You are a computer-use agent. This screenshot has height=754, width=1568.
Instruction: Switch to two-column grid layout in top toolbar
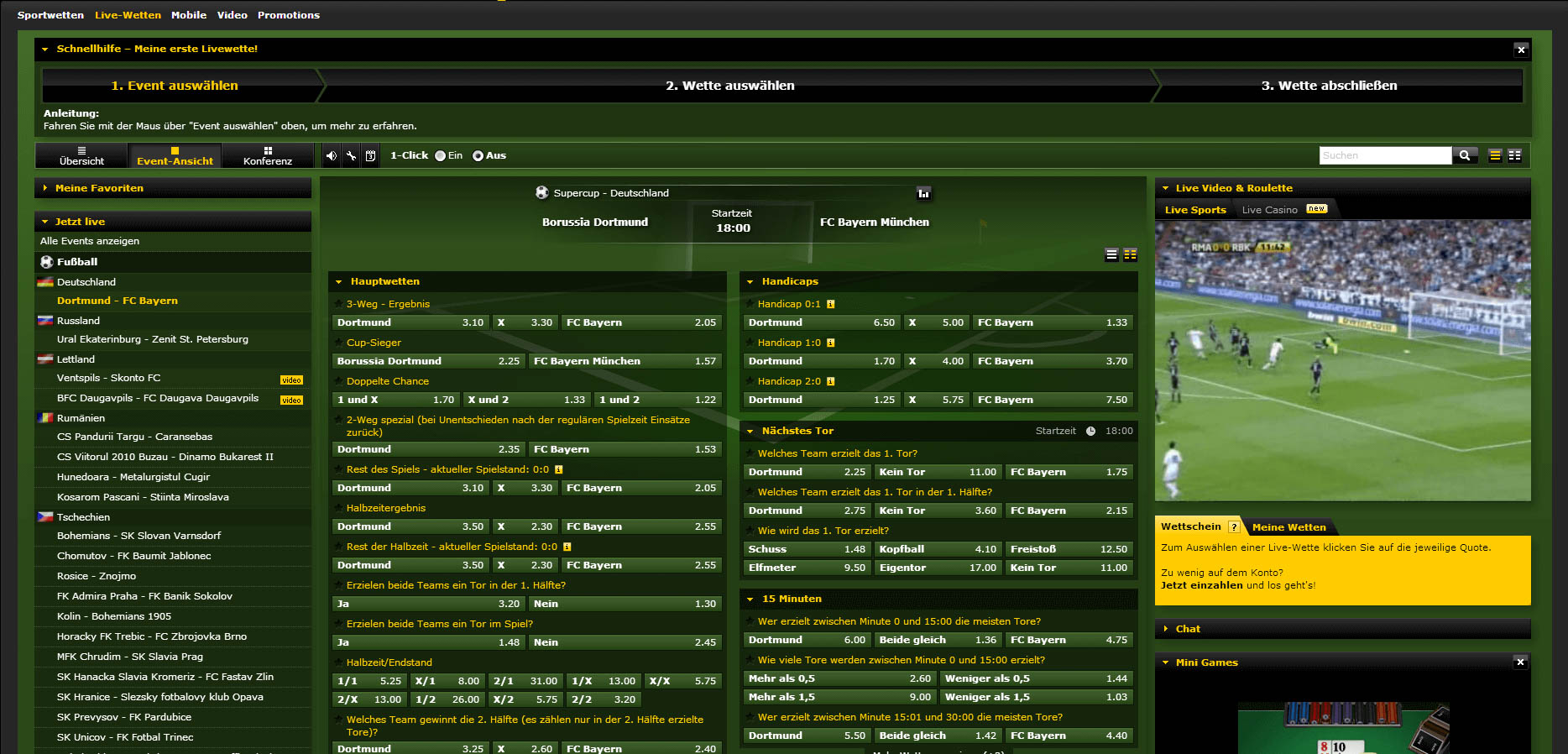[1514, 155]
